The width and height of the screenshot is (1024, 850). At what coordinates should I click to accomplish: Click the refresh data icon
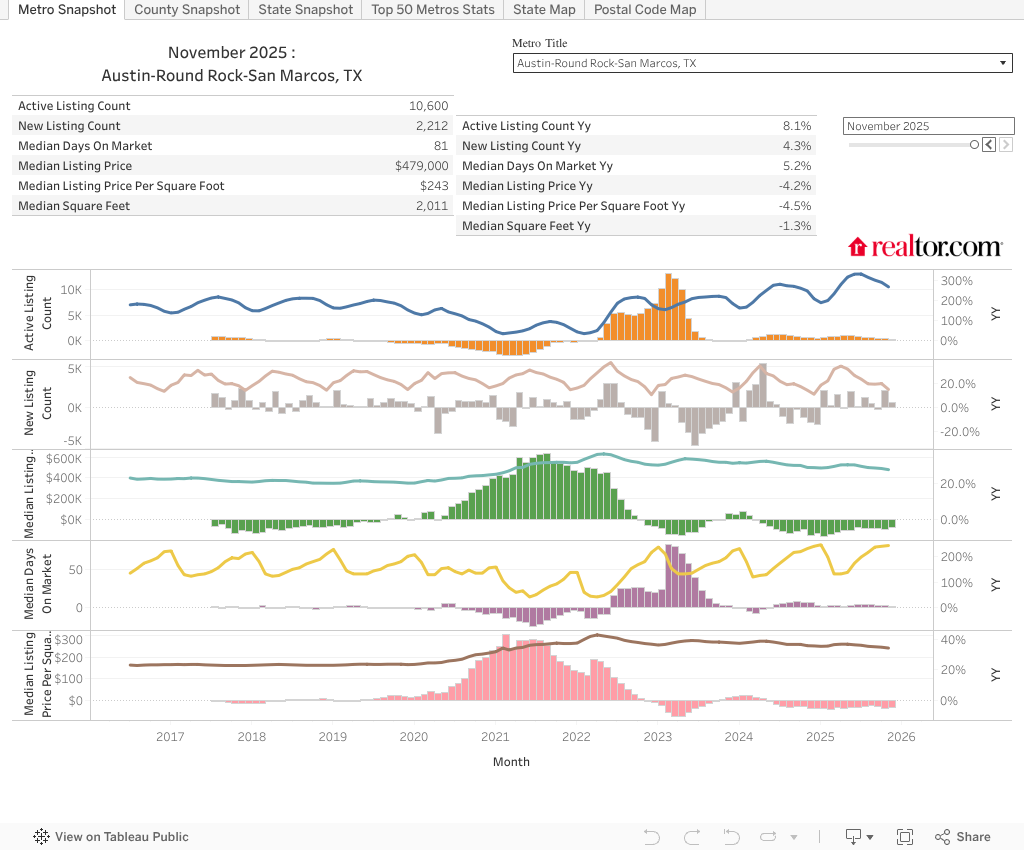[x=766, y=837]
